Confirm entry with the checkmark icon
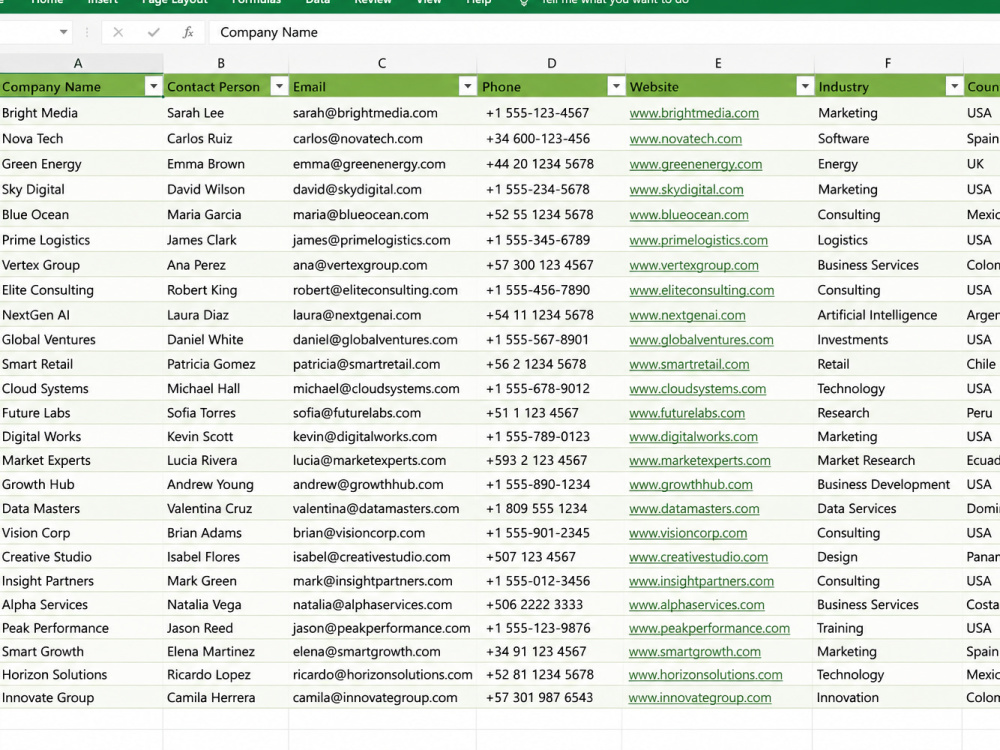The image size is (1000, 750). pos(153,33)
